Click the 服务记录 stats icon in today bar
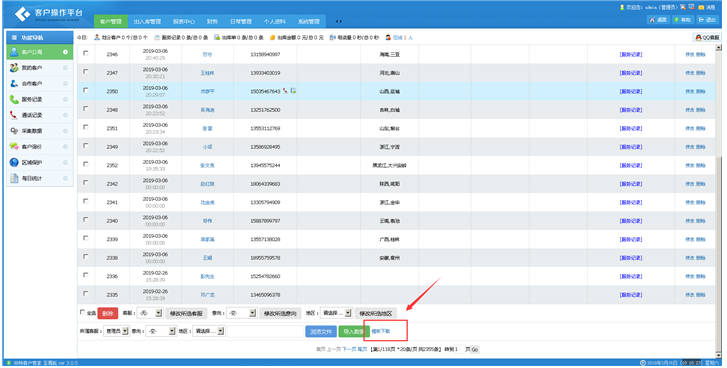727x368 pixels. pos(157,38)
